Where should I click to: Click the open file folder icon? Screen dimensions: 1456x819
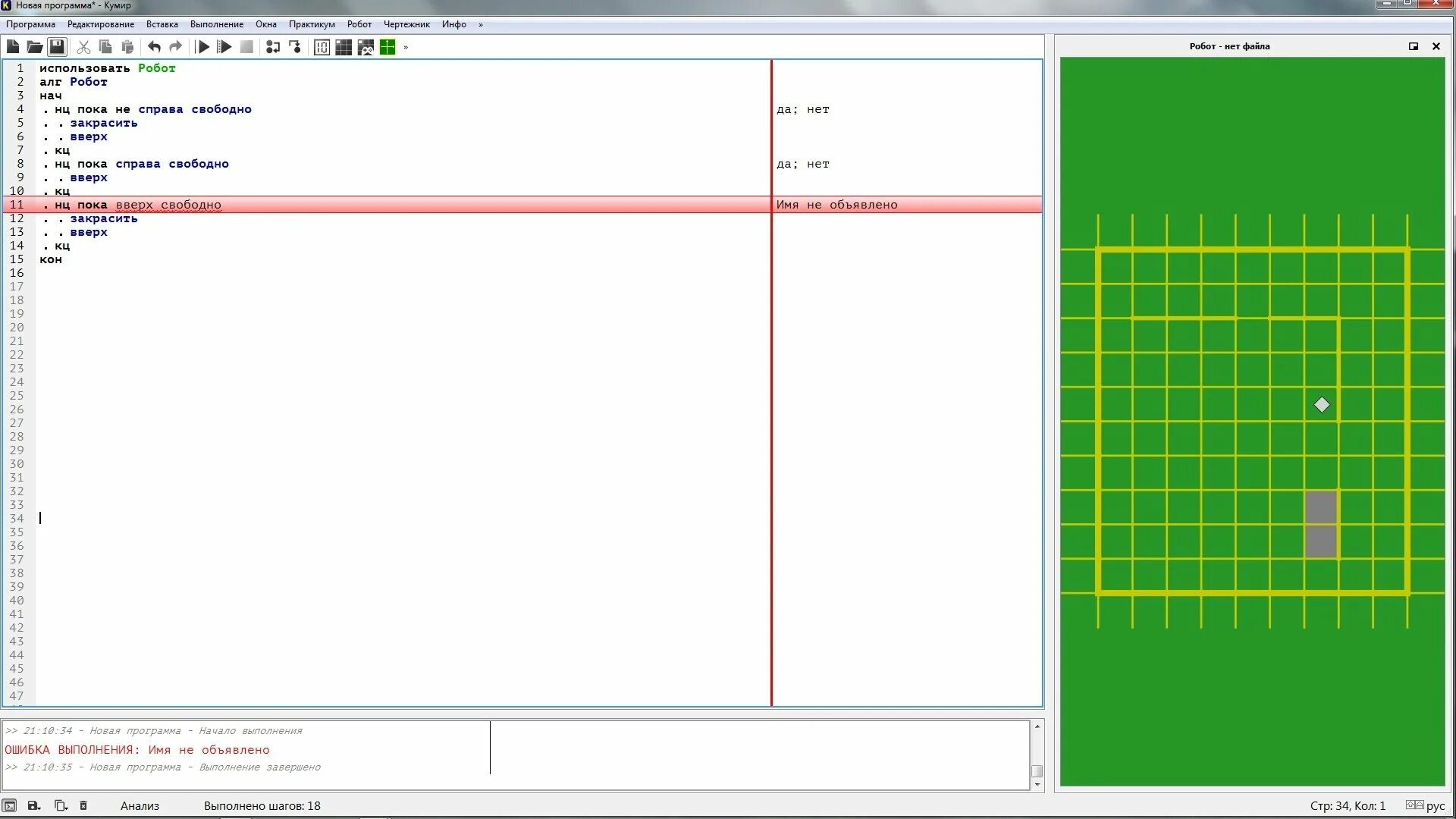[35, 47]
